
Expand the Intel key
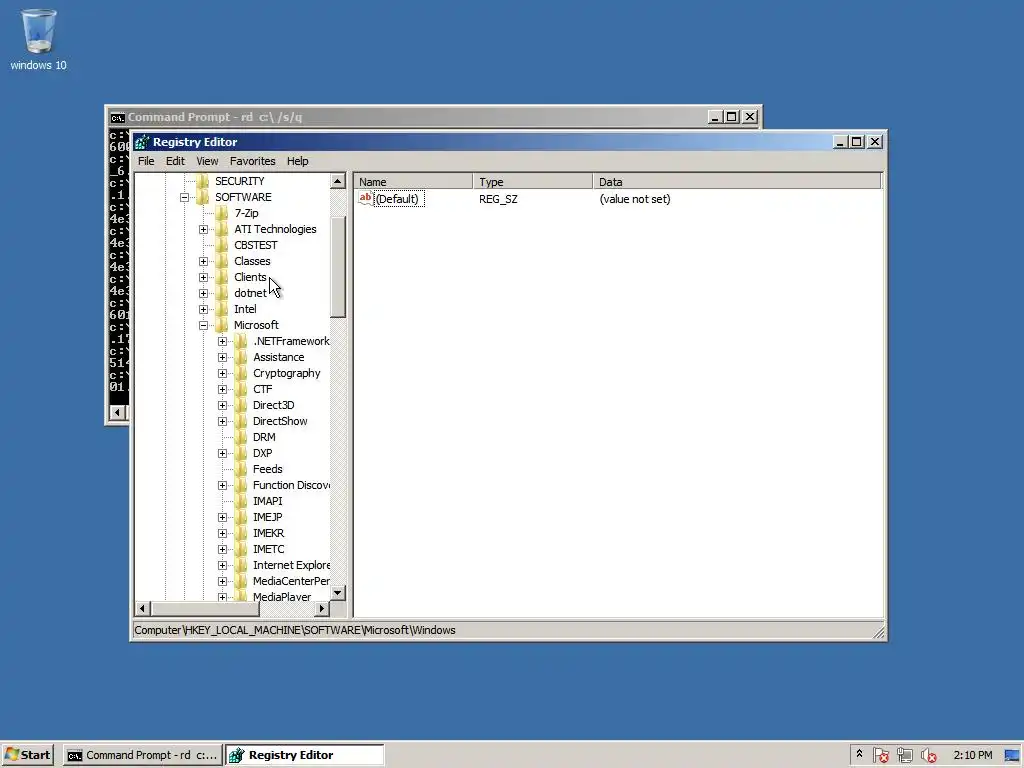coord(203,309)
